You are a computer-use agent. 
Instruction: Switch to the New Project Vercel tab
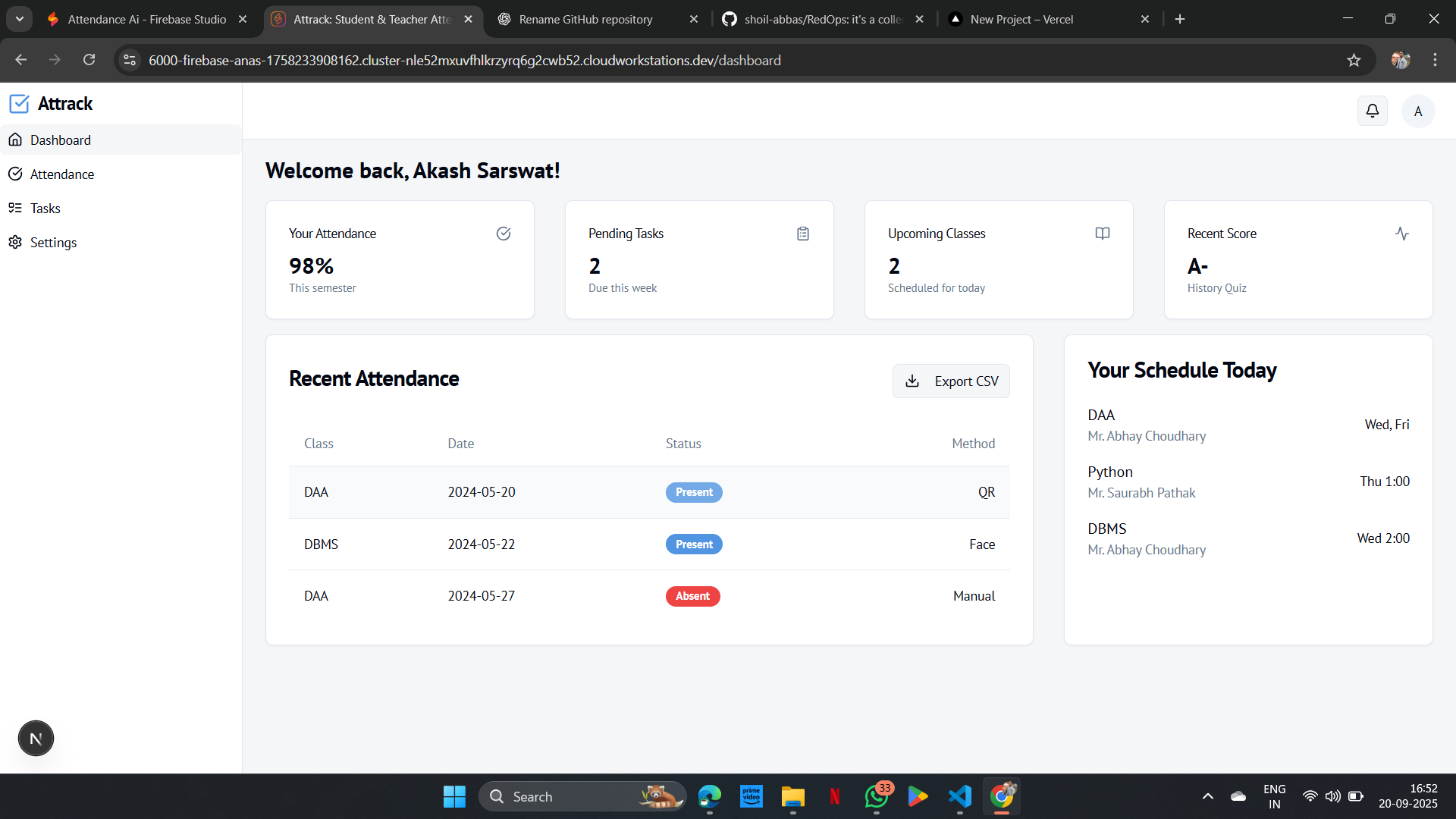[1021, 19]
